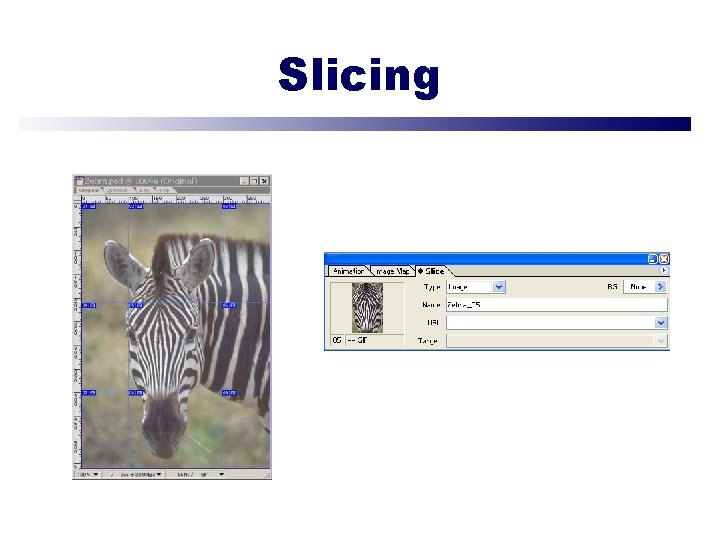Expand the Target dropdown arrow
Viewport: 720px width, 540px height.
pos(661,341)
